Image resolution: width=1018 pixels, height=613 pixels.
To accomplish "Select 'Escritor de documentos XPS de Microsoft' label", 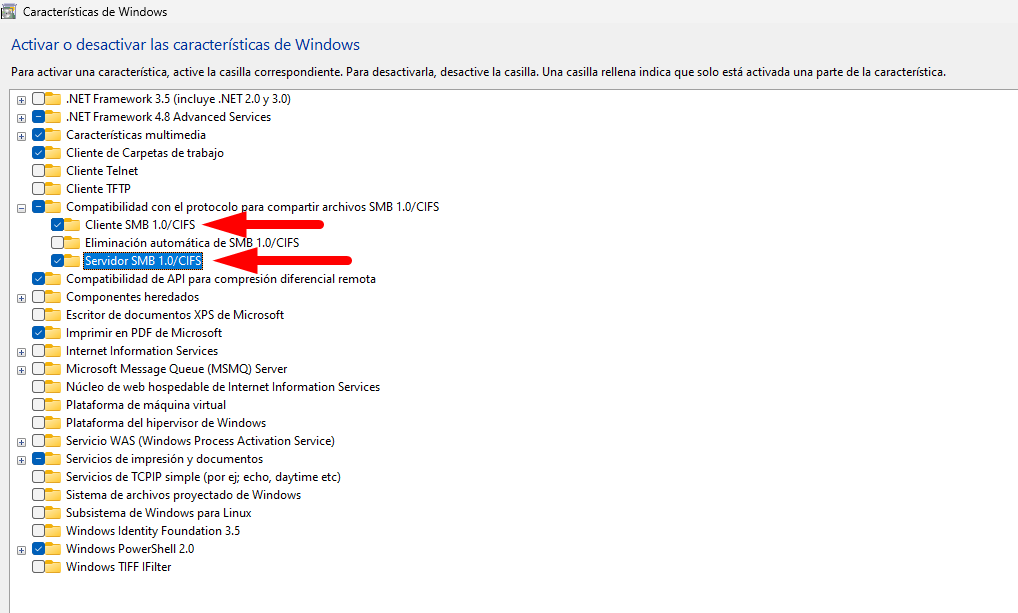I will [175, 315].
